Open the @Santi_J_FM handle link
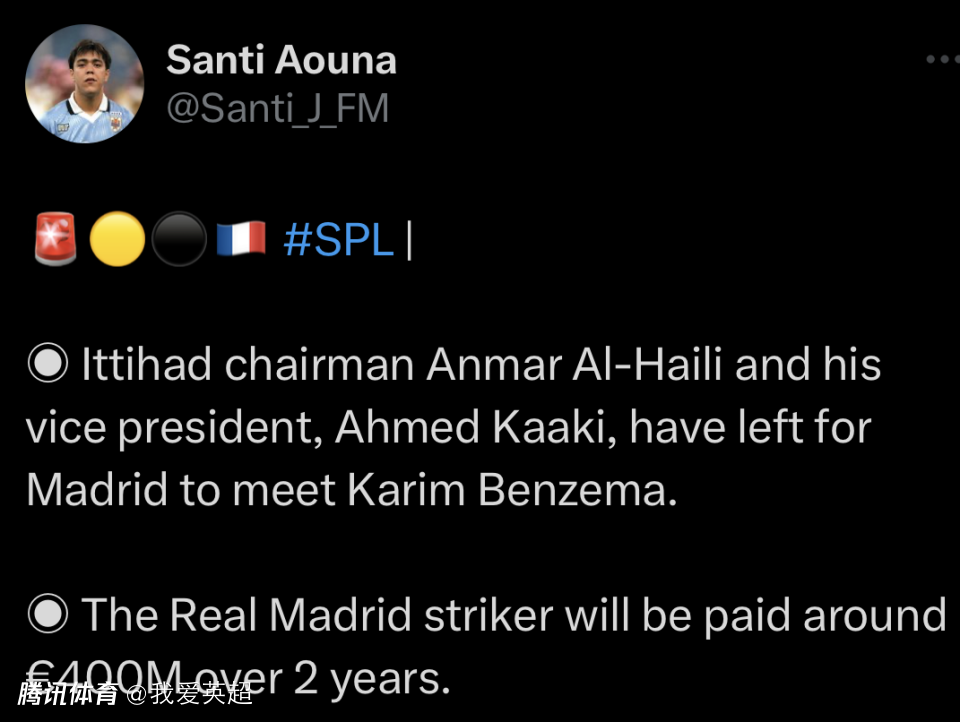Image resolution: width=960 pixels, height=722 pixels. (x=277, y=109)
